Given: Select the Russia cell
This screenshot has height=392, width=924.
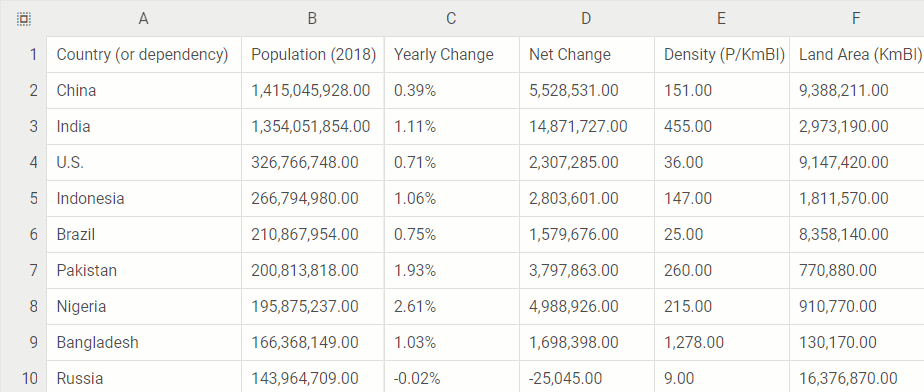Looking at the screenshot, I should click(144, 377).
